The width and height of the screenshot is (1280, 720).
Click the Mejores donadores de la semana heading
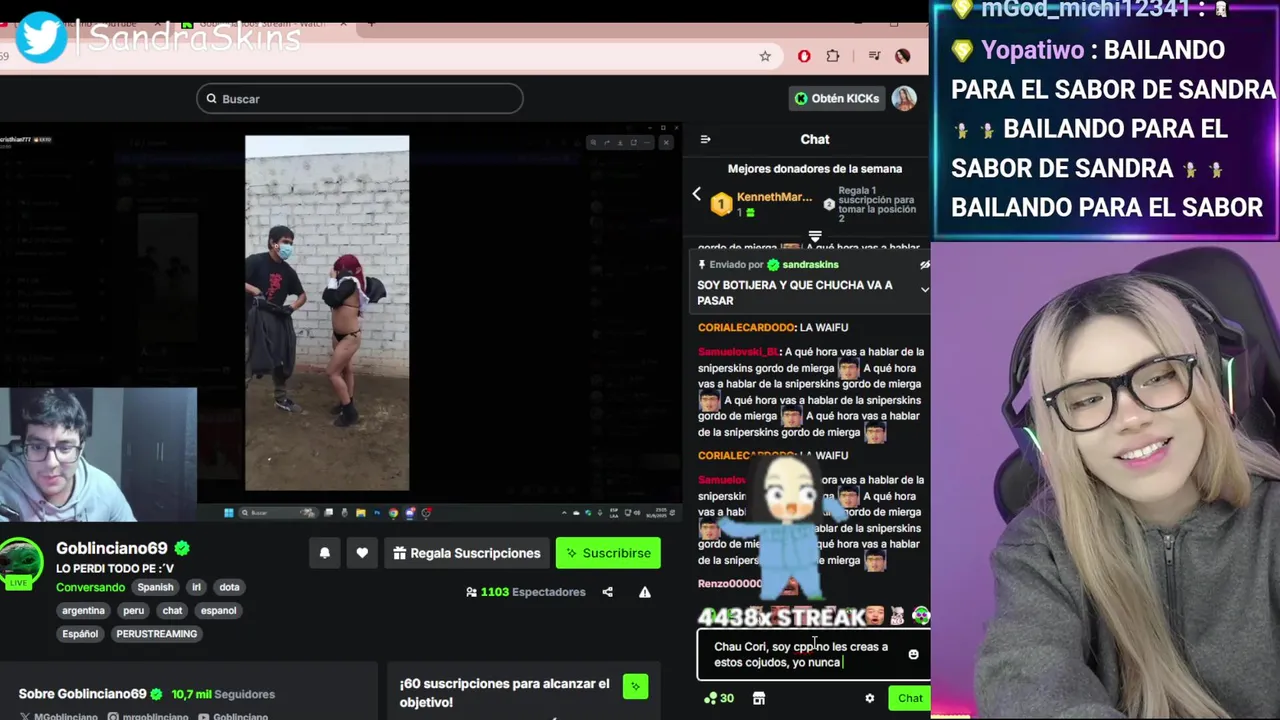[x=815, y=169]
